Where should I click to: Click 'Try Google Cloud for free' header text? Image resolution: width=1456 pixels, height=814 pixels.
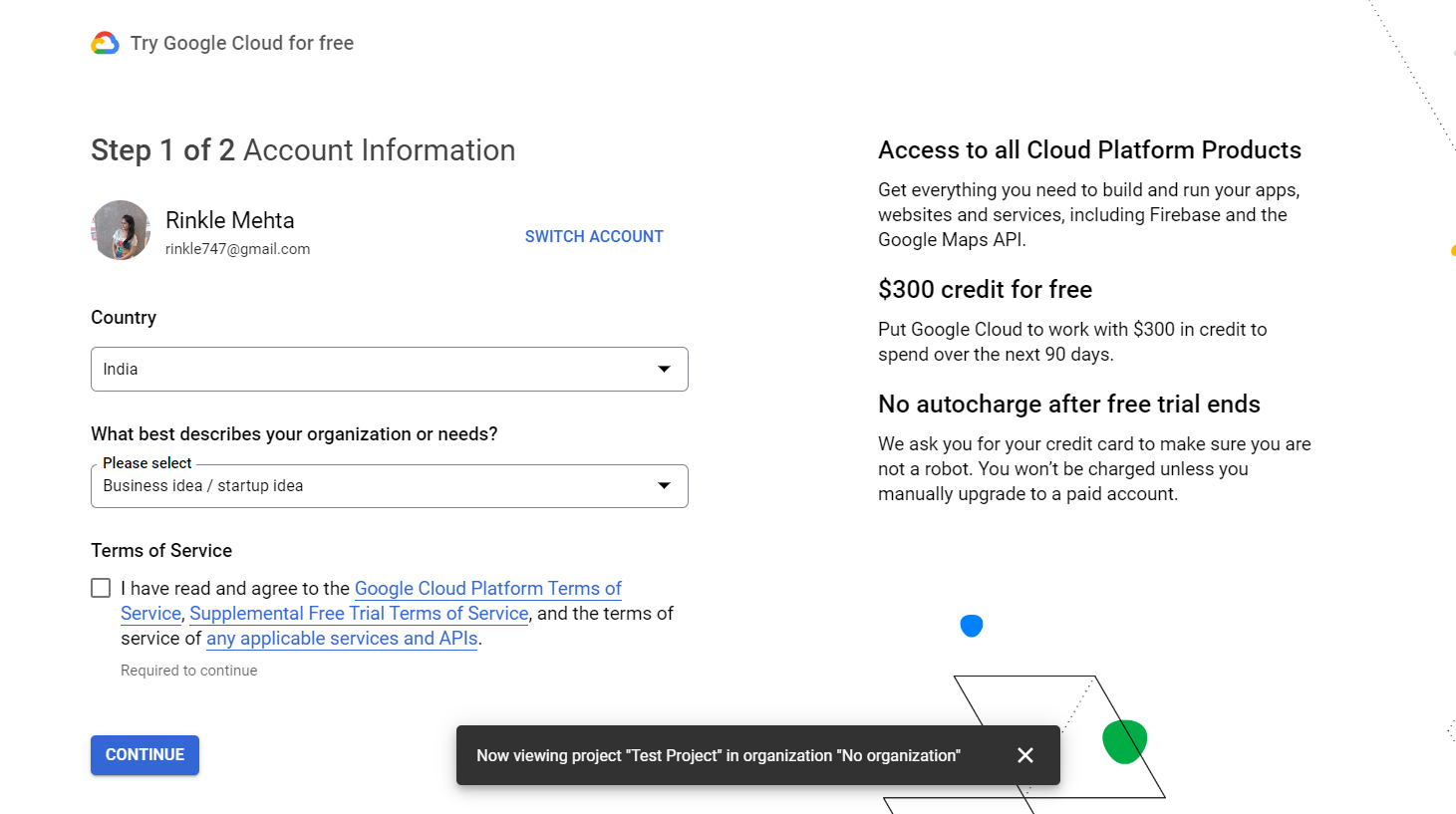coord(242,43)
